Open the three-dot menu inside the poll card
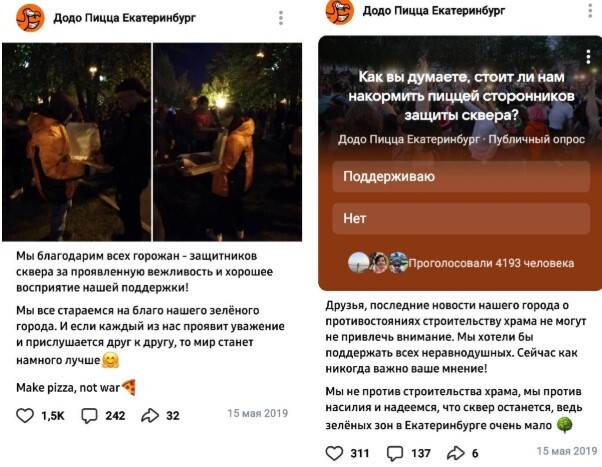Image resolution: width=602 pixels, height=467 pixels. click(x=588, y=57)
